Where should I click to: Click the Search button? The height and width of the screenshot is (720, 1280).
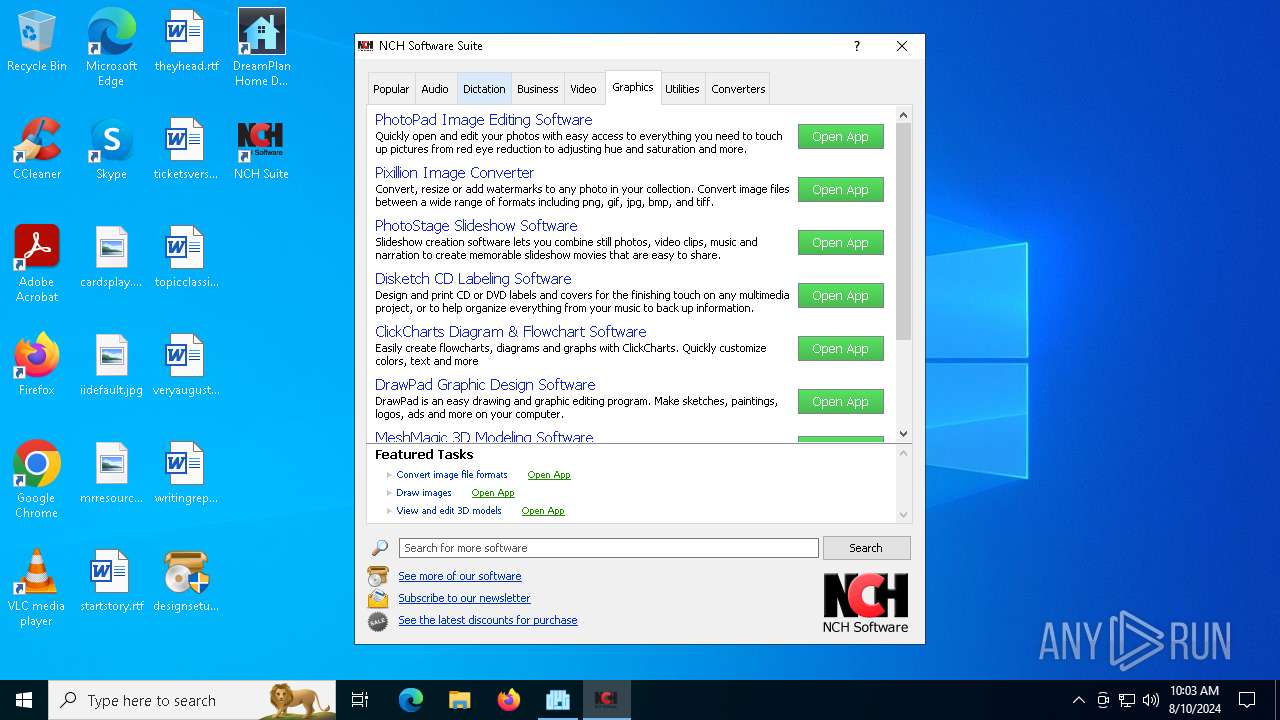866,548
